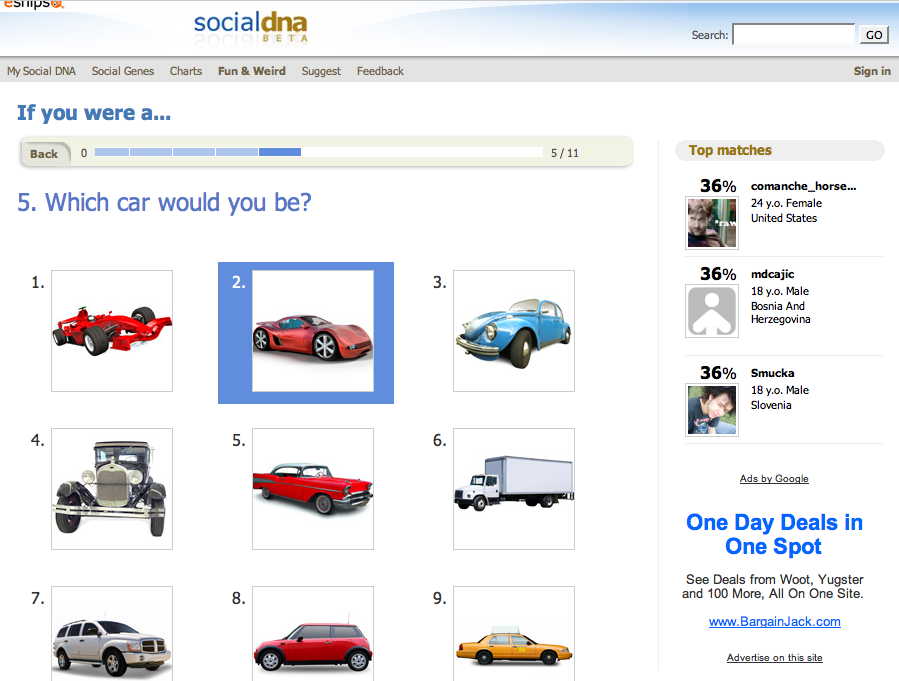Open comanche_horse... username link
Viewport: 899px width, 681px height.
[803, 186]
